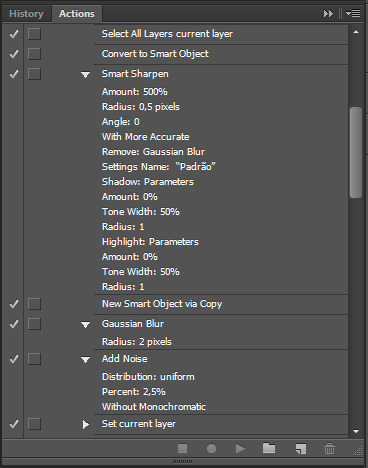Toggle checkmark for Gaussian Blur step

pos(14,324)
